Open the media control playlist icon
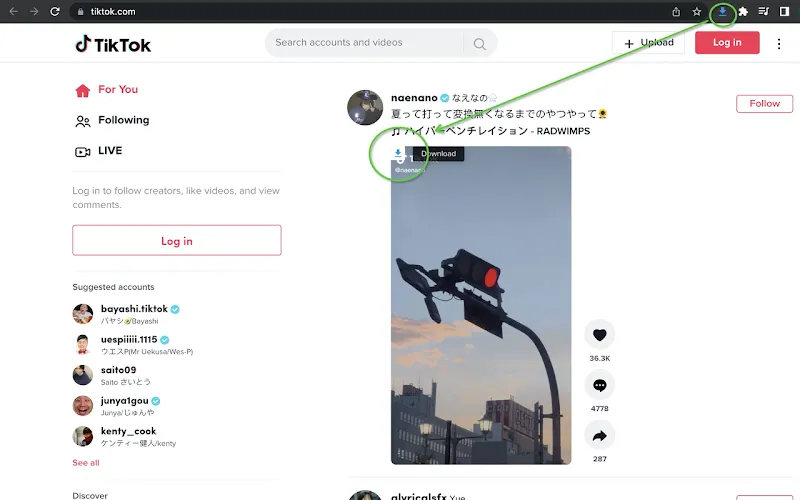Viewport: 800px width, 500px height. [764, 11]
